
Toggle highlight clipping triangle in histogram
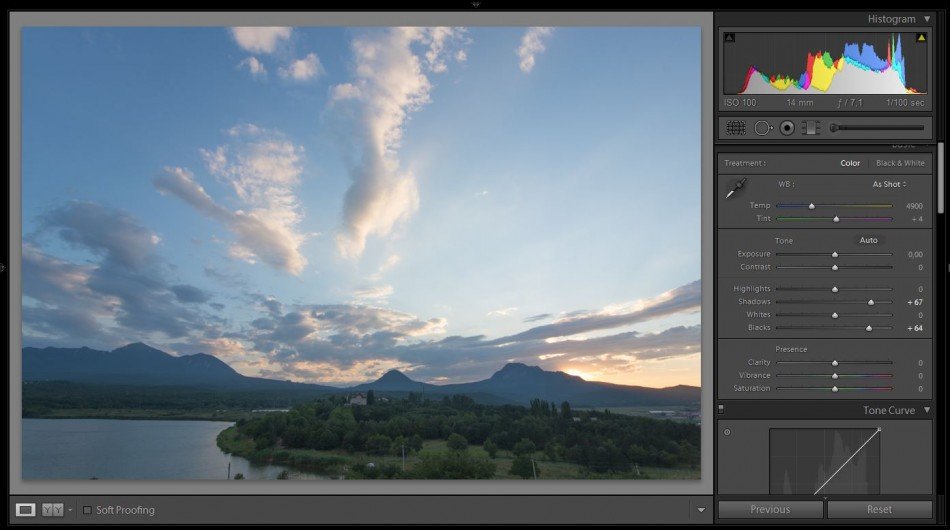click(x=921, y=38)
